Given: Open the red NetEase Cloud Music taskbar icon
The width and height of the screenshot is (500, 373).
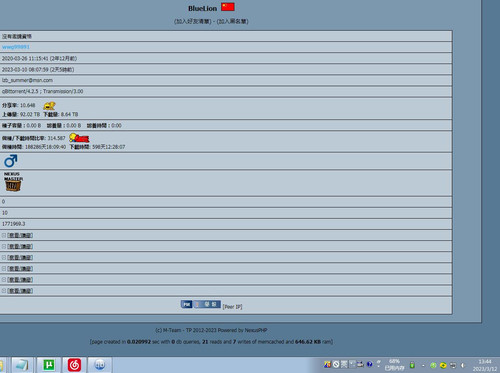Looking at the screenshot, I should click(x=74, y=365).
